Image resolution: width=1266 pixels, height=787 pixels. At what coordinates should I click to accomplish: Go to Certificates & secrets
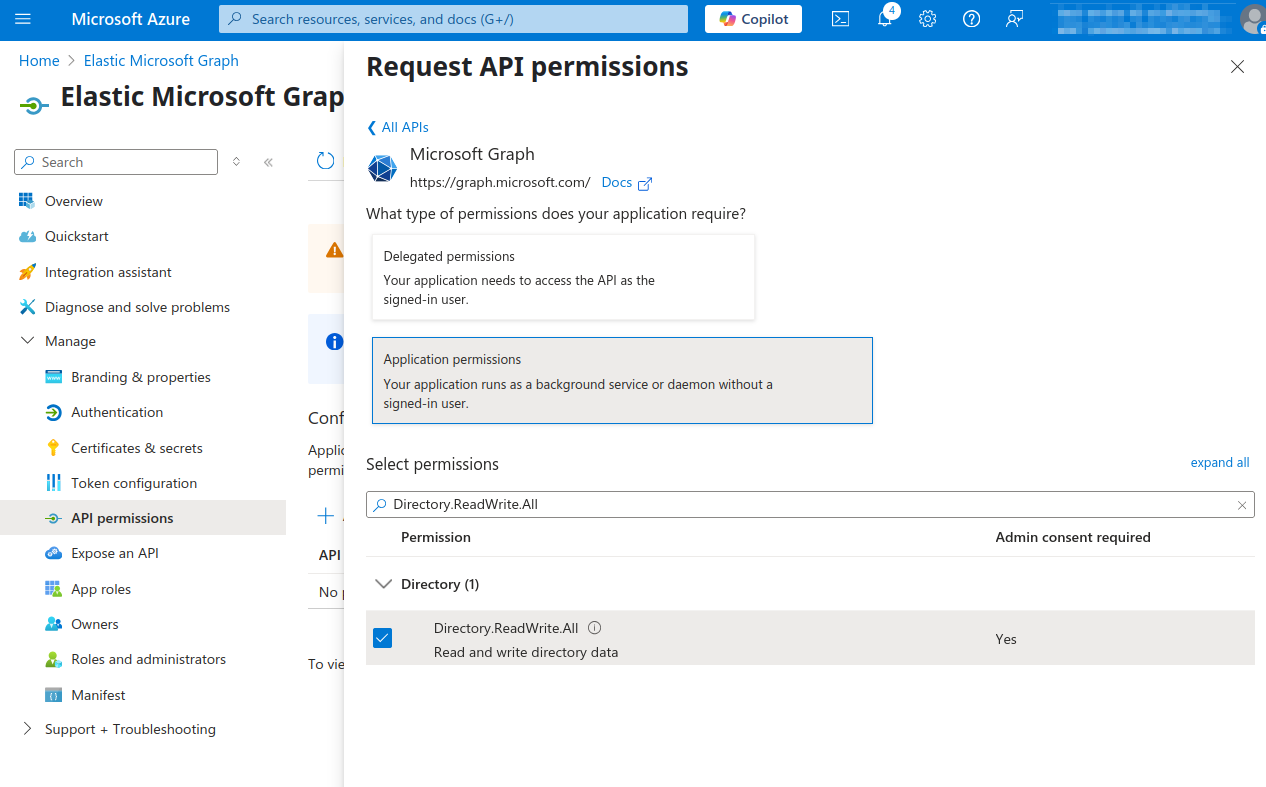point(136,447)
